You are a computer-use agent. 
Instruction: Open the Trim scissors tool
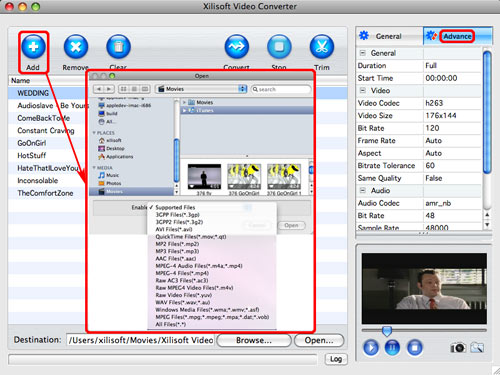pyautogui.click(x=322, y=47)
